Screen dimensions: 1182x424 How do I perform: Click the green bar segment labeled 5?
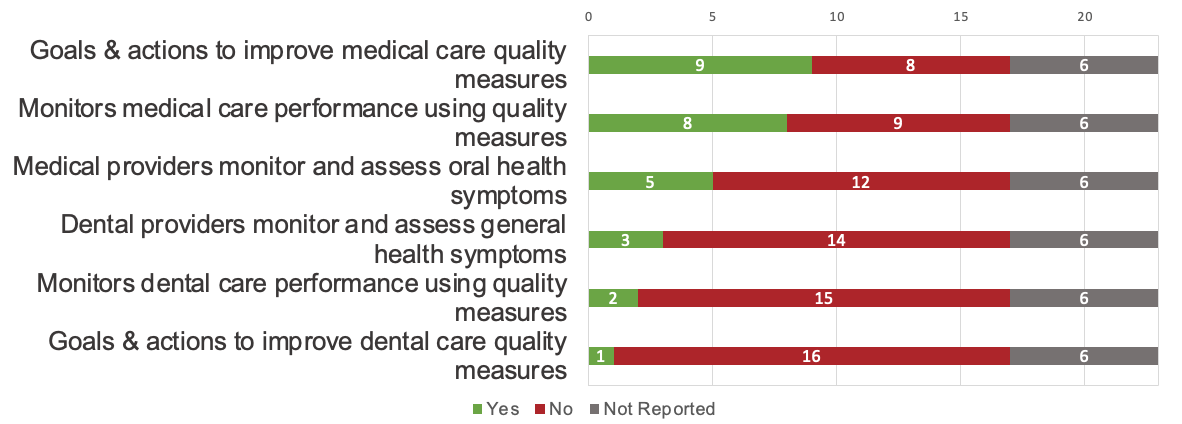point(650,181)
